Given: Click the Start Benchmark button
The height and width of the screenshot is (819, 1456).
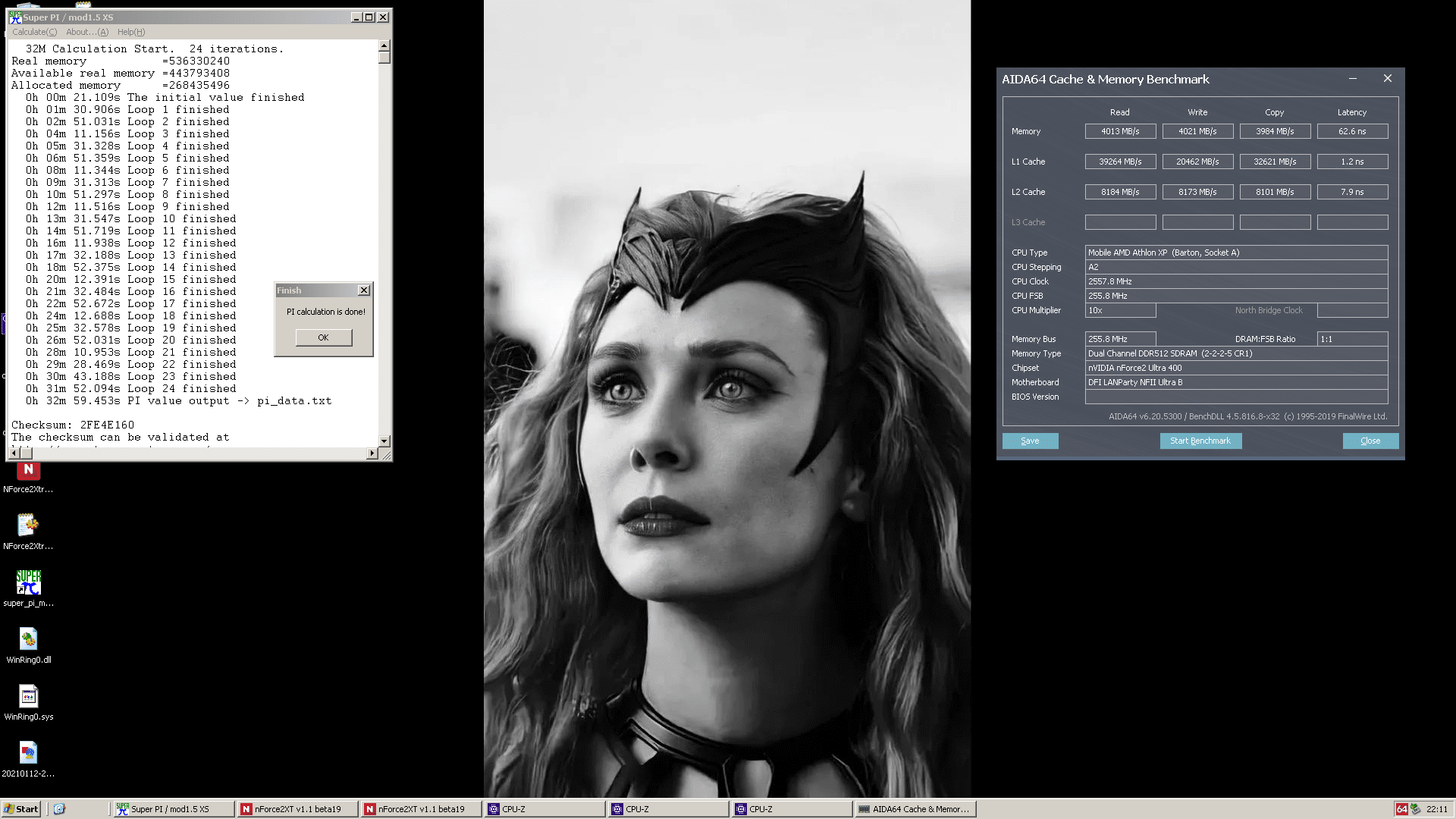Looking at the screenshot, I should 1200,441.
